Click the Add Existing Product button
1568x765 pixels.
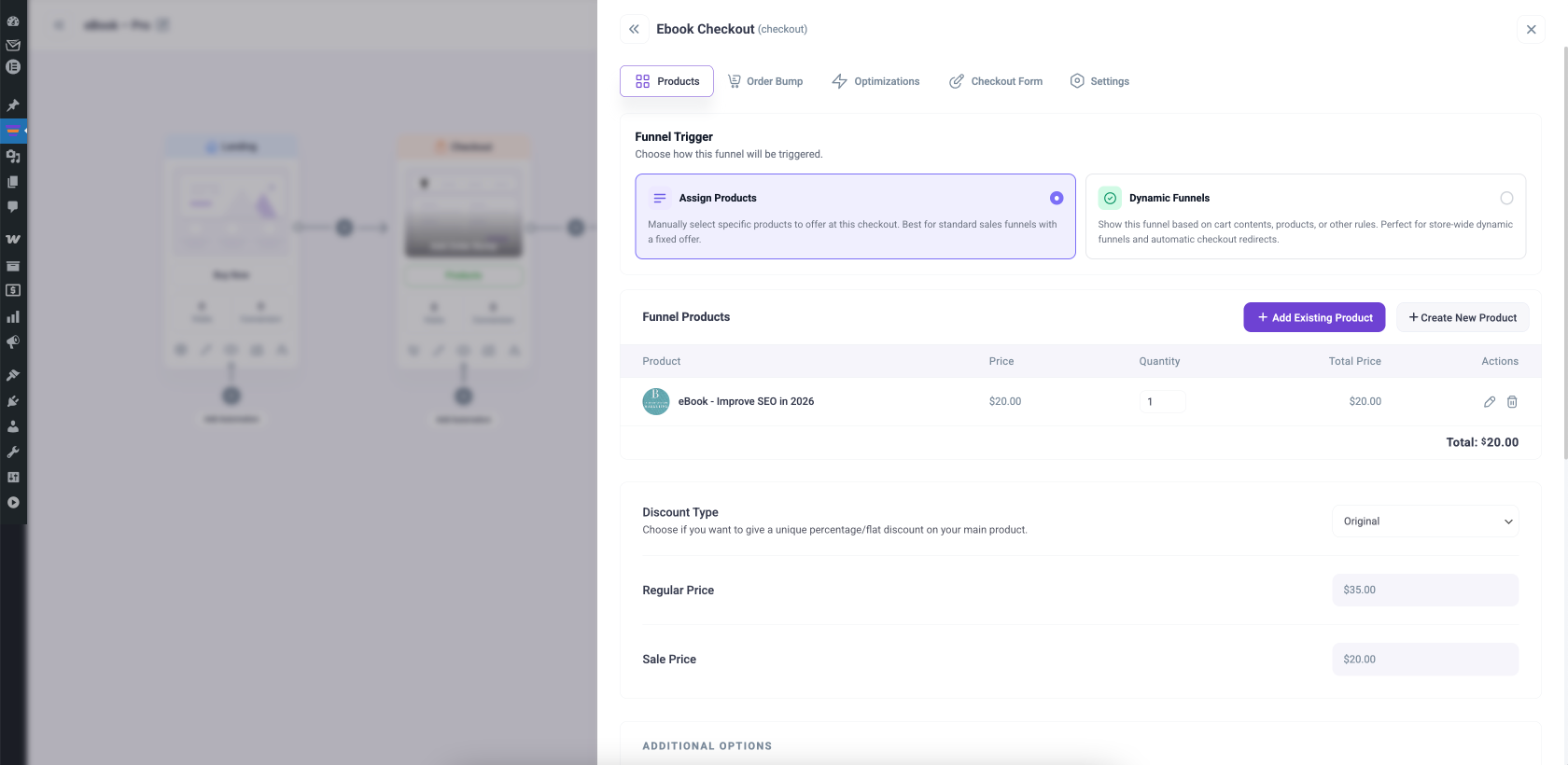[1314, 317]
